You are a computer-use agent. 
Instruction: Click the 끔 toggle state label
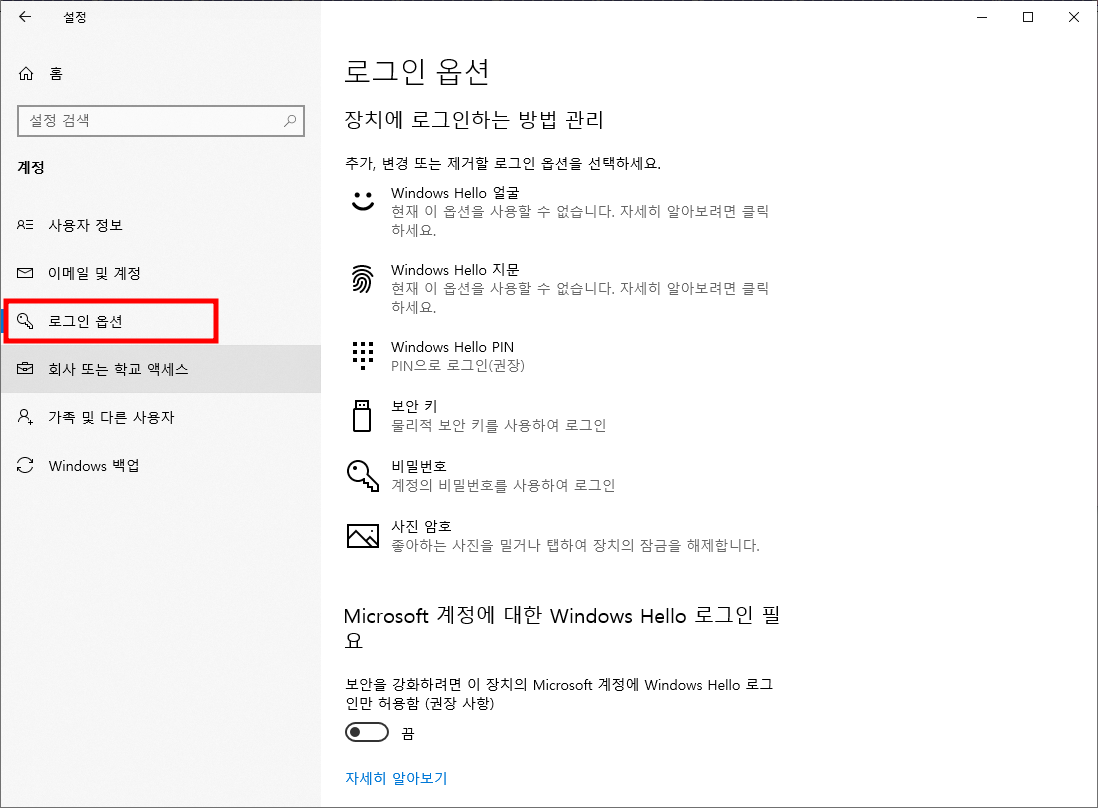tap(408, 734)
